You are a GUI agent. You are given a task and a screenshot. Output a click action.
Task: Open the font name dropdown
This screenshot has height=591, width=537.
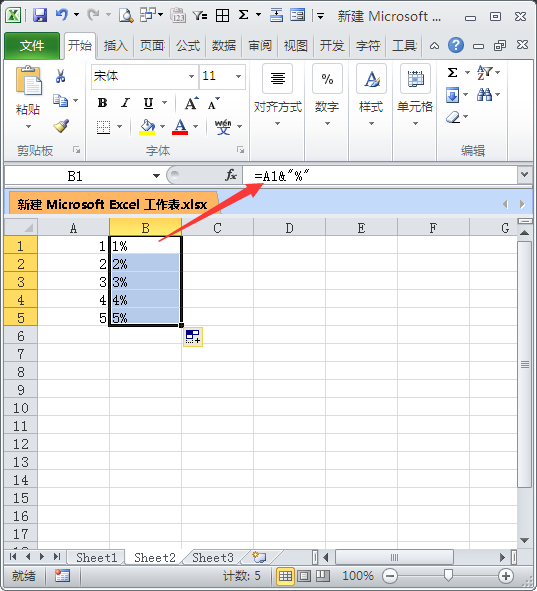(191, 77)
